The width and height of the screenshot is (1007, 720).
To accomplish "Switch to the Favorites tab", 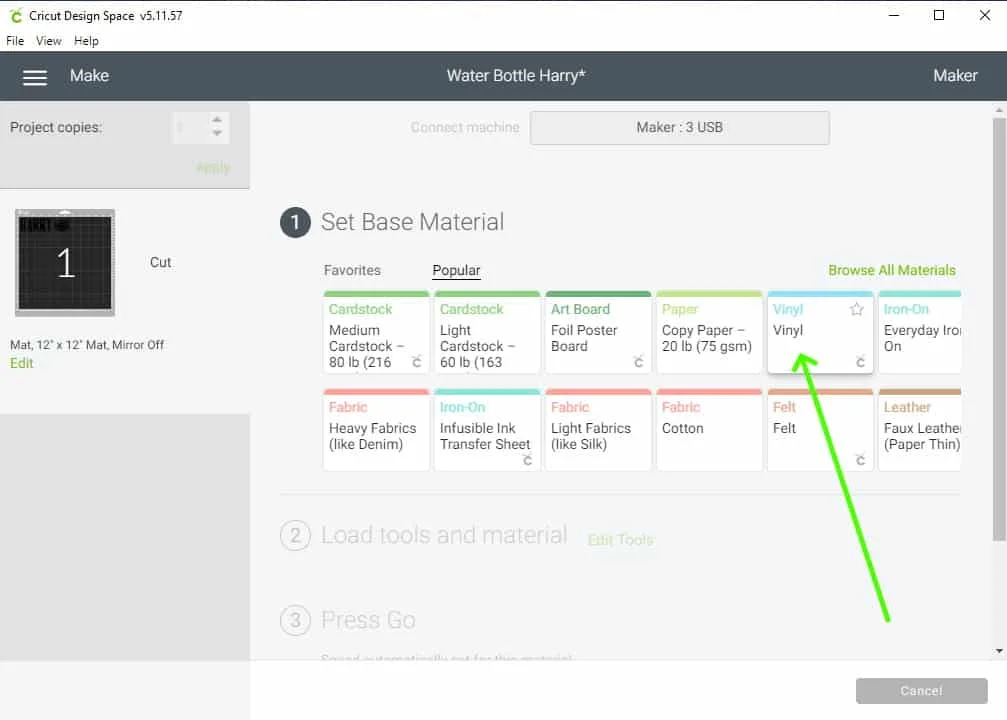I will [x=352, y=270].
